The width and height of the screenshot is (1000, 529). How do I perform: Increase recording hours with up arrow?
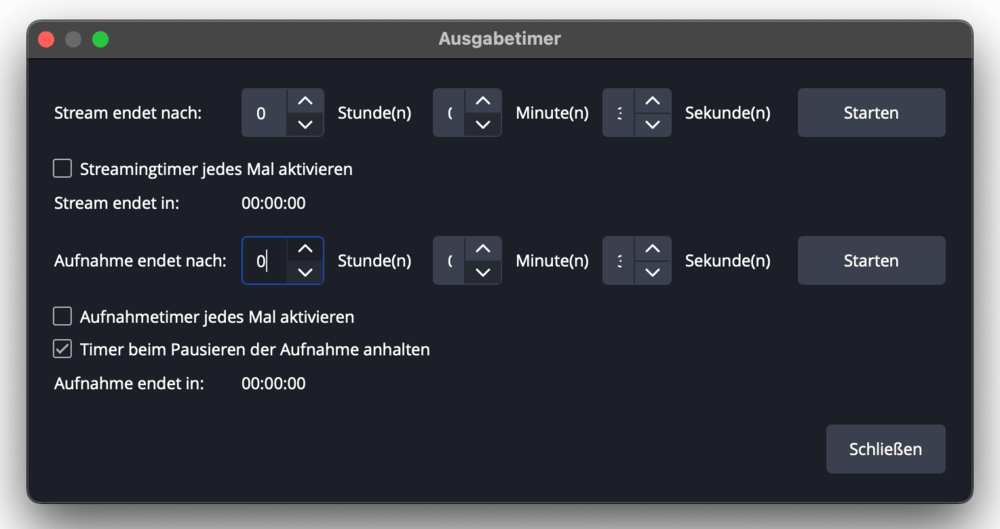305,249
